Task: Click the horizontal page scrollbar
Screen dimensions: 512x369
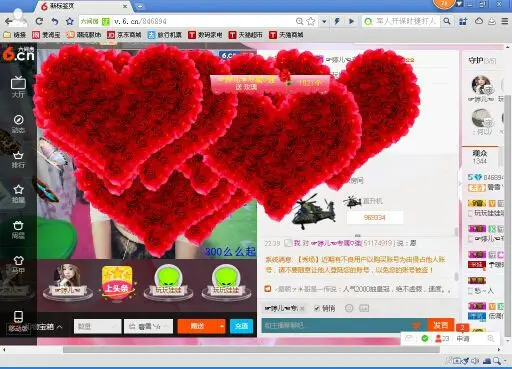Action: coord(251,350)
